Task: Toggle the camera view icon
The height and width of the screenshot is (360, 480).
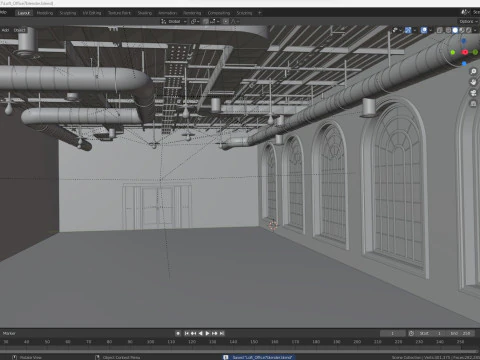Action: click(473, 93)
